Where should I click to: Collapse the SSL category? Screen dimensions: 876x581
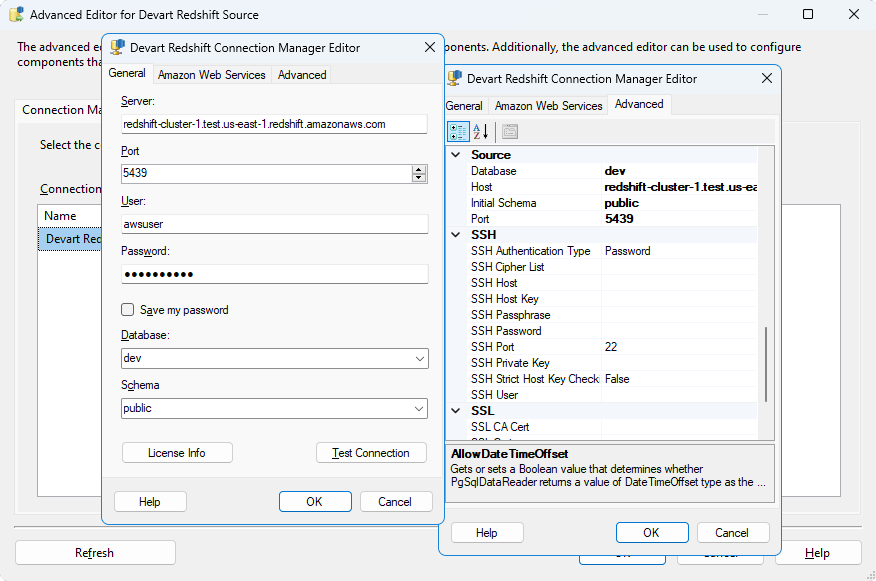click(457, 411)
